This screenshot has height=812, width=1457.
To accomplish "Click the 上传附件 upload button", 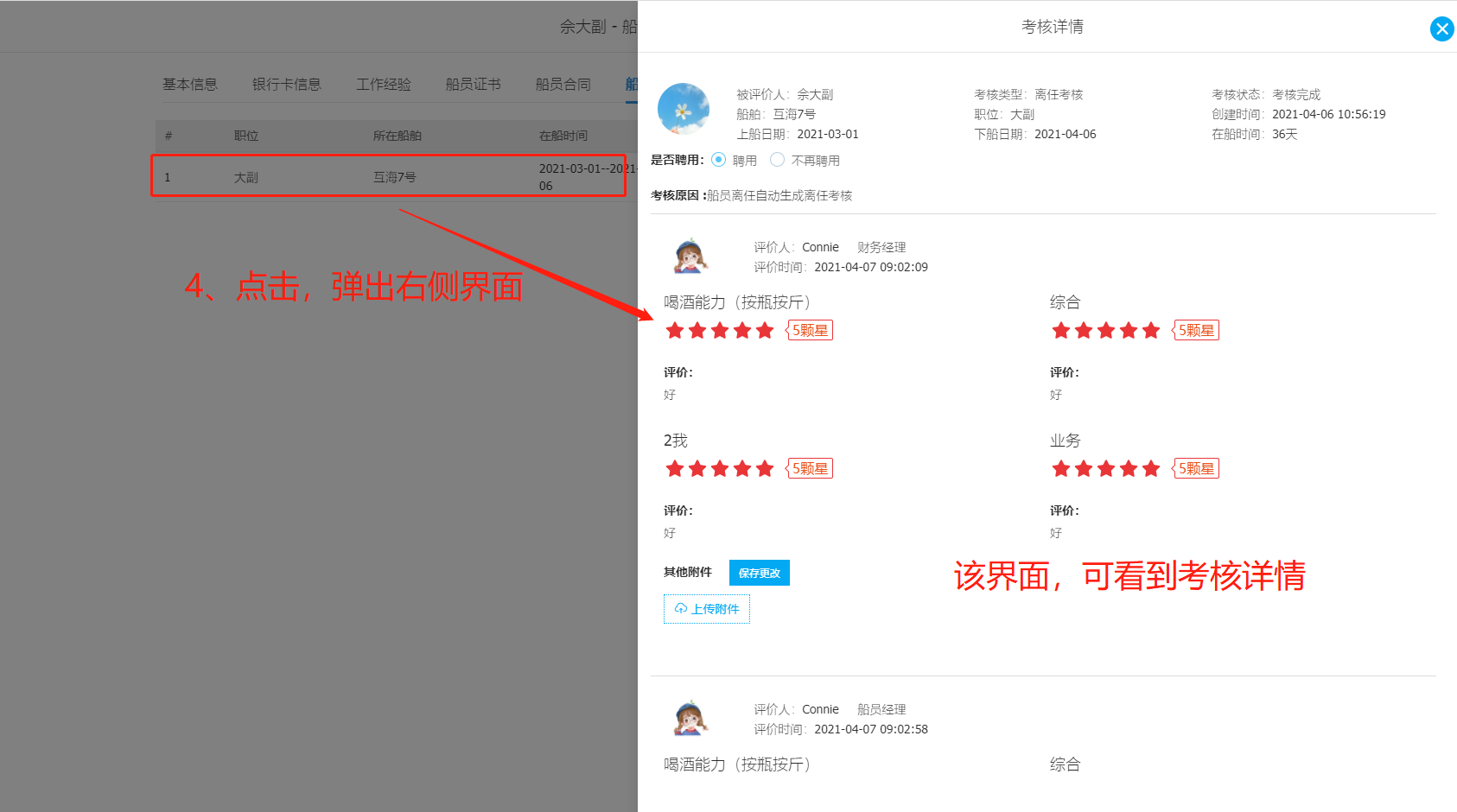I will coord(707,609).
